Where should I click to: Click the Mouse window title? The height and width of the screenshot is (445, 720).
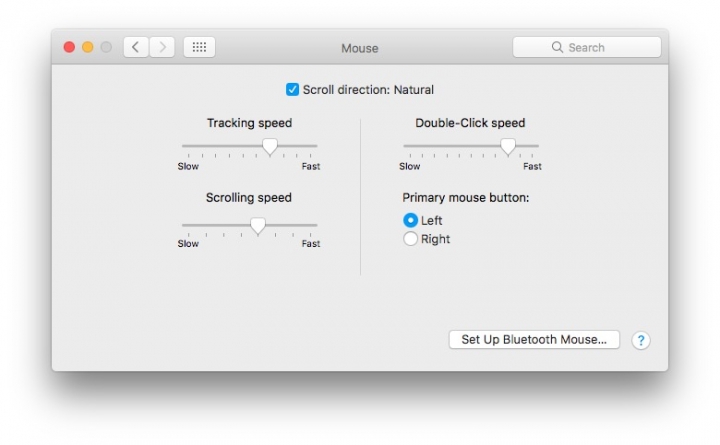[360, 48]
